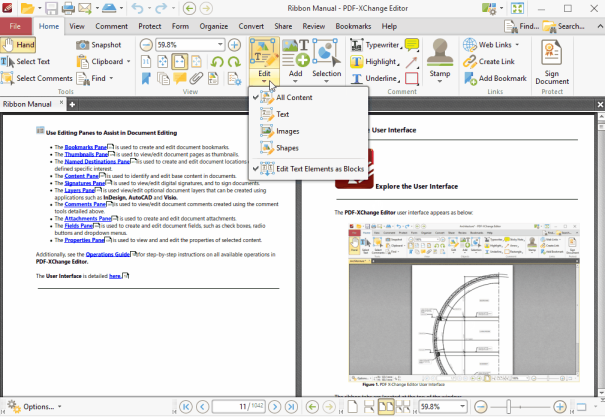Image resolution: width=605 pixels, height=417 pixels.
Task: Click the Find... button at top right
Action: (522, 26)
